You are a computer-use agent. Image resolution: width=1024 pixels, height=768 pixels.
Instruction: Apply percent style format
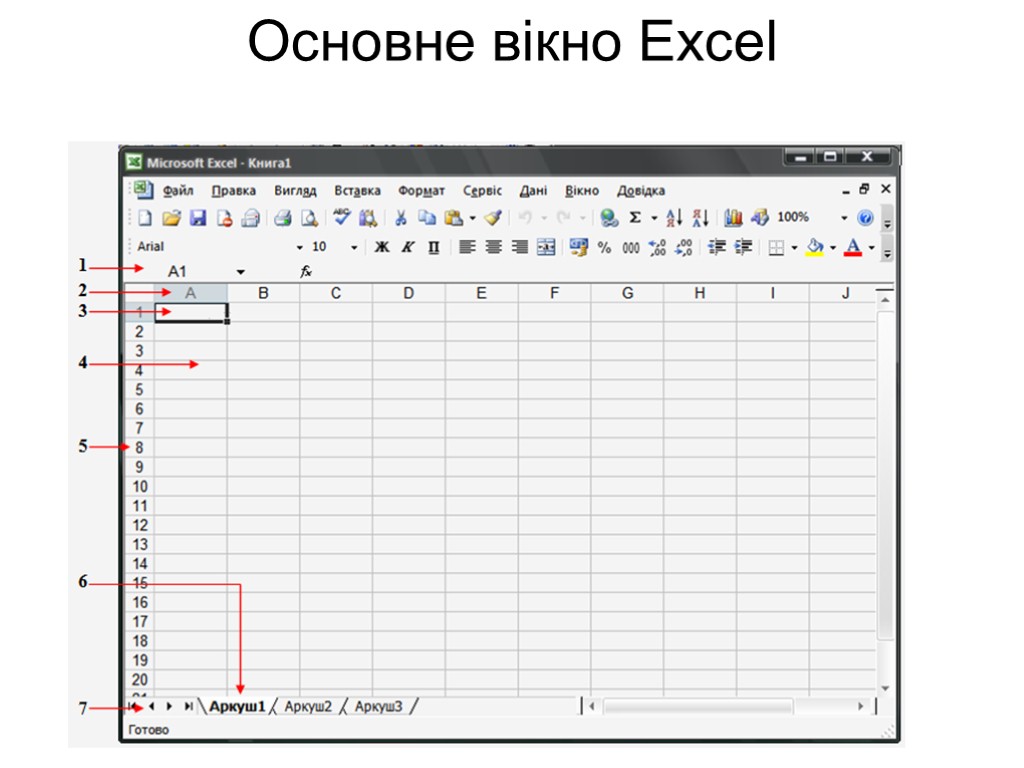604,248
